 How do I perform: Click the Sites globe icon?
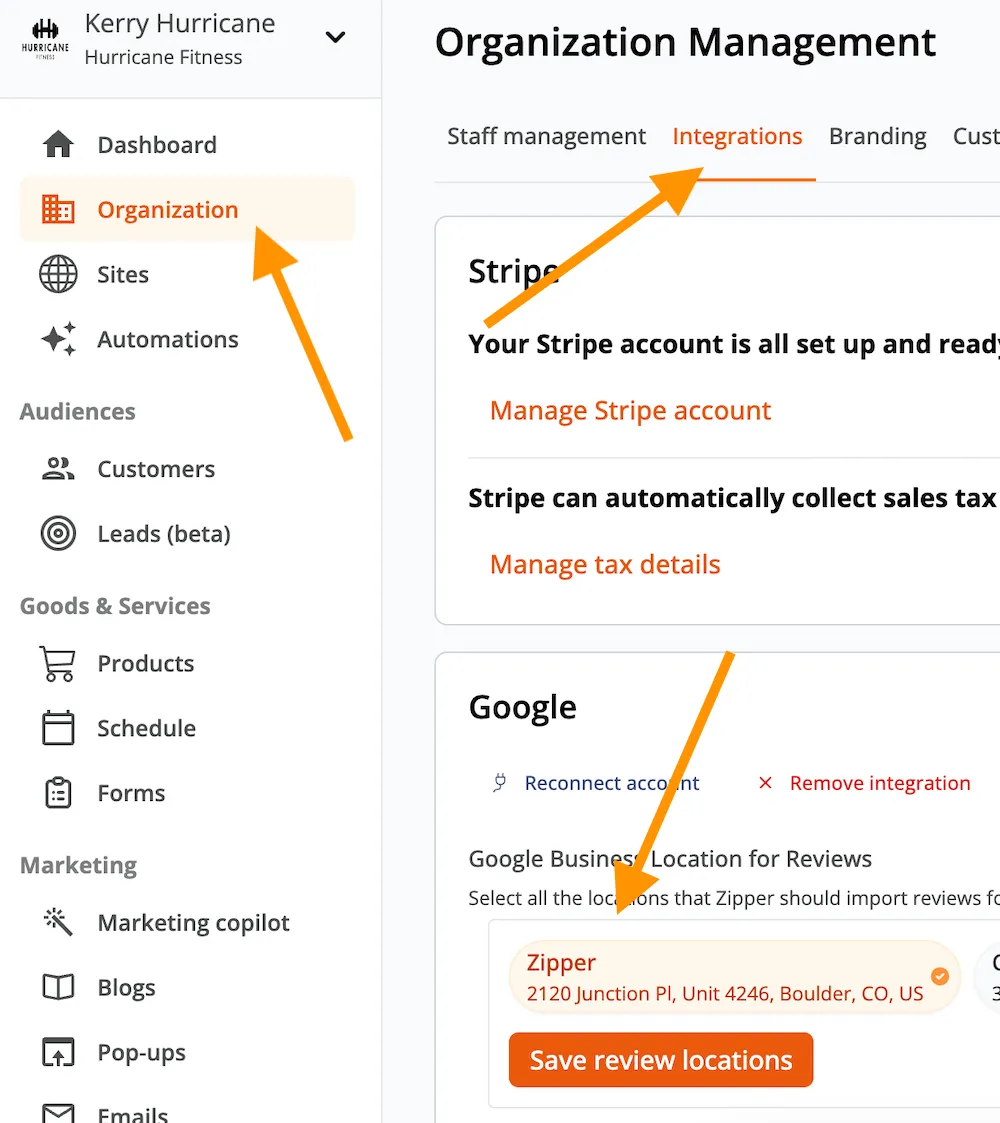click(58, 274)
